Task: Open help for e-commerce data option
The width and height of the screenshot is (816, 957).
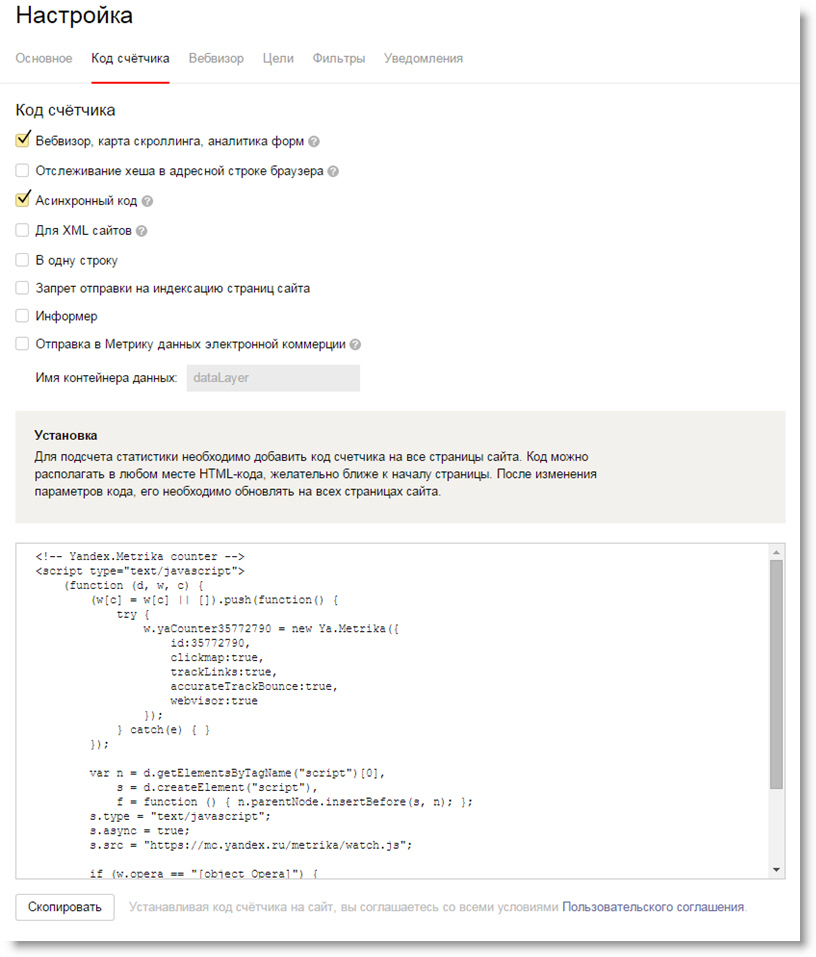Action: coord(355,345)
